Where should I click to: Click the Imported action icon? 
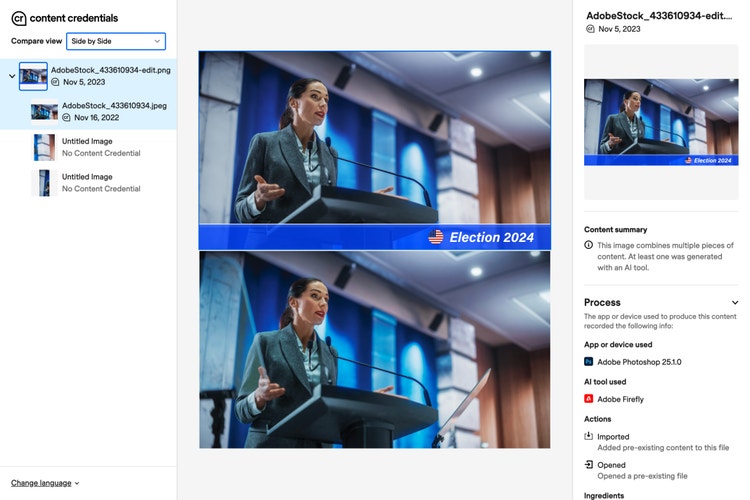[x=589, y=437]
